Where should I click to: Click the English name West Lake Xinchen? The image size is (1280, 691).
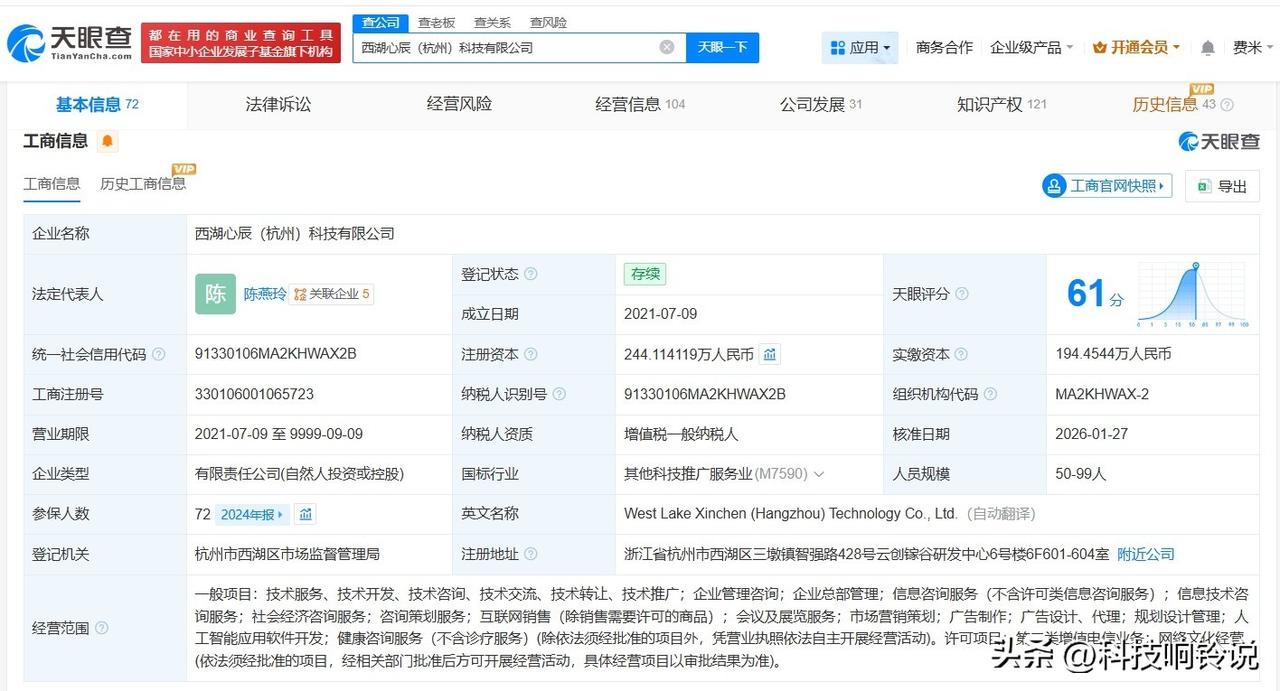point(791,514)
